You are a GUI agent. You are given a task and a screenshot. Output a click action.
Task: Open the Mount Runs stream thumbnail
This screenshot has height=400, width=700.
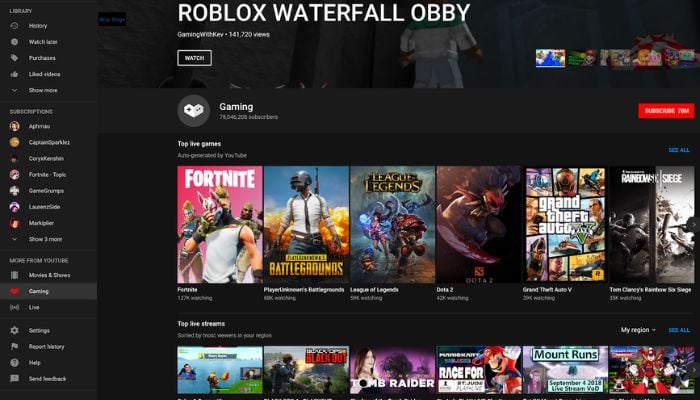point(565,370)
